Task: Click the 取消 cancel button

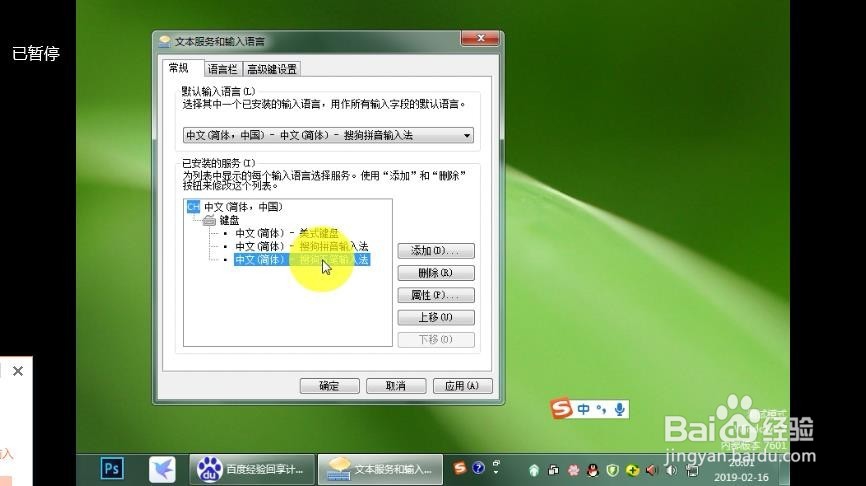Action: point(396,385)
